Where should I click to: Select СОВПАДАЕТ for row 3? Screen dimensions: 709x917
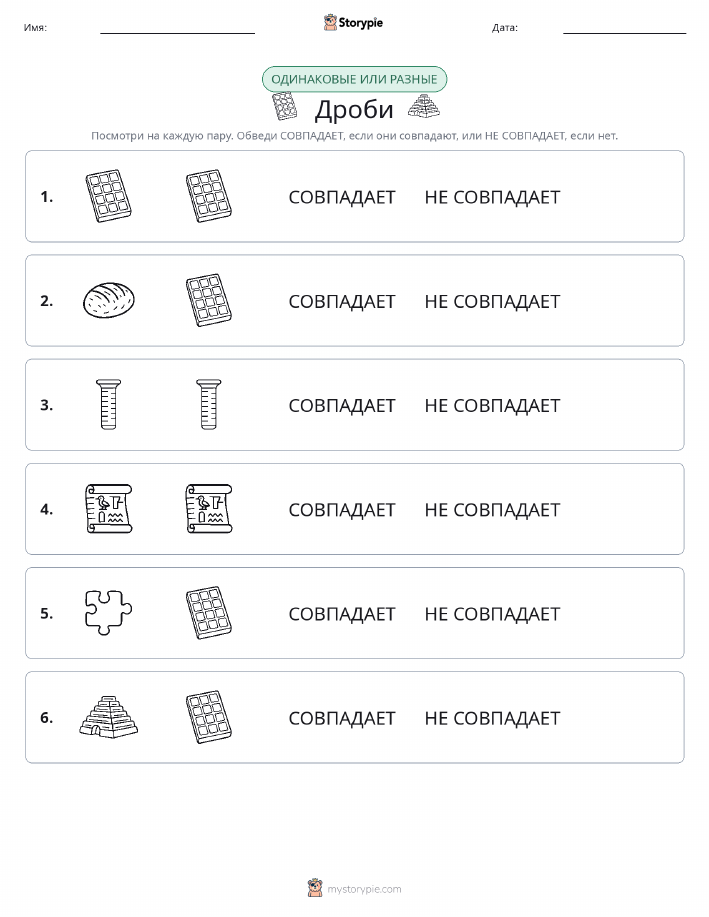[342, 406]
